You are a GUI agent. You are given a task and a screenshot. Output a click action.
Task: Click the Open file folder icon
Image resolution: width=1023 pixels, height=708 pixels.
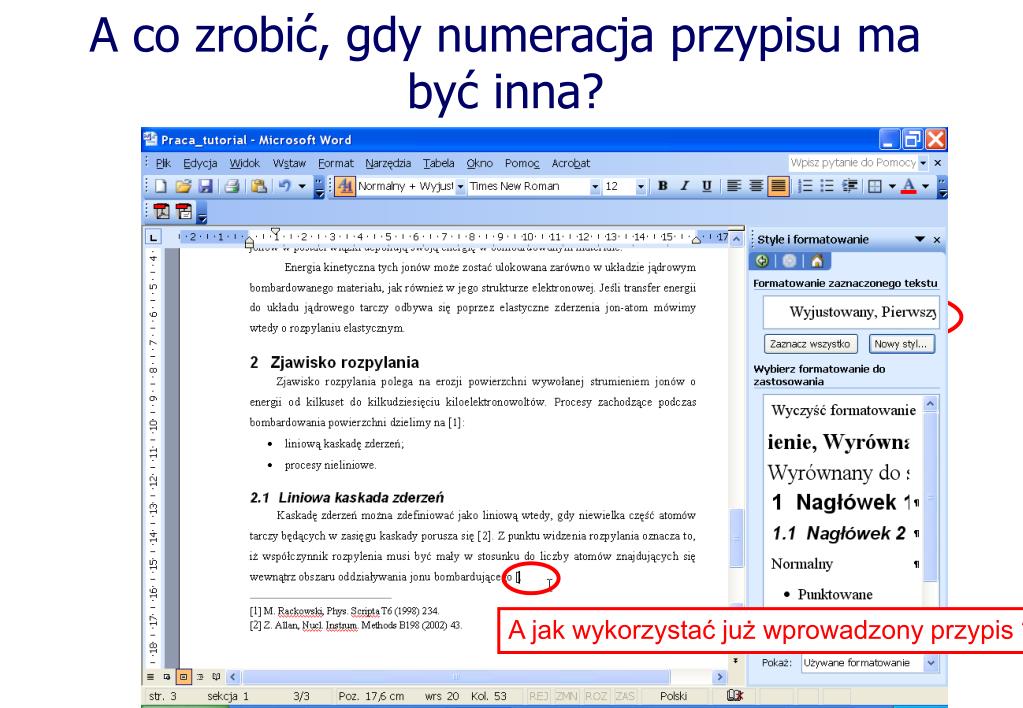[183, 187]
